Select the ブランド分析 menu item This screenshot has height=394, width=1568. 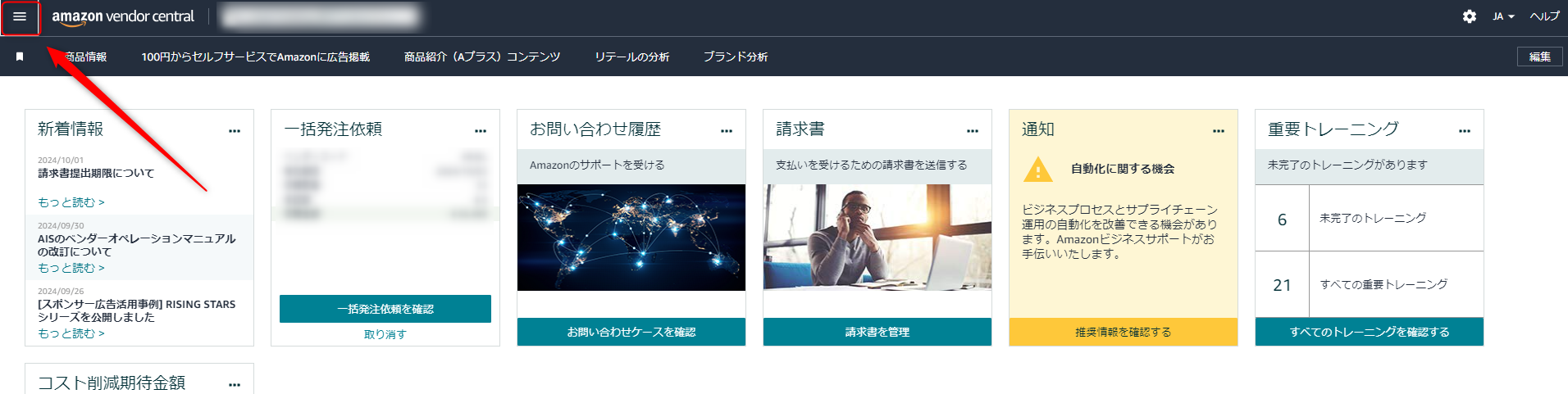[736, 57]
